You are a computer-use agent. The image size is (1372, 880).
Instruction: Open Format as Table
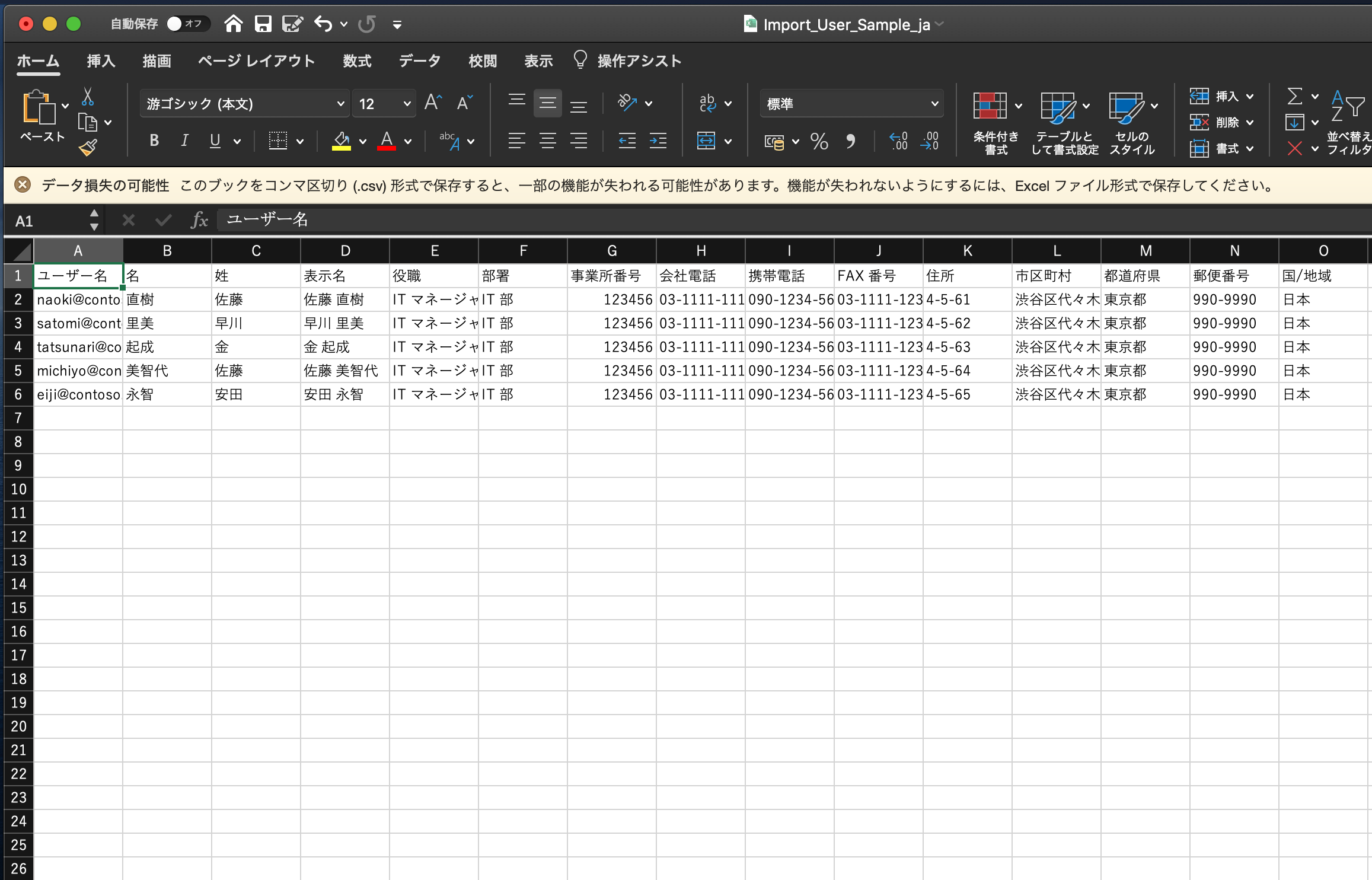point(1065,123)
